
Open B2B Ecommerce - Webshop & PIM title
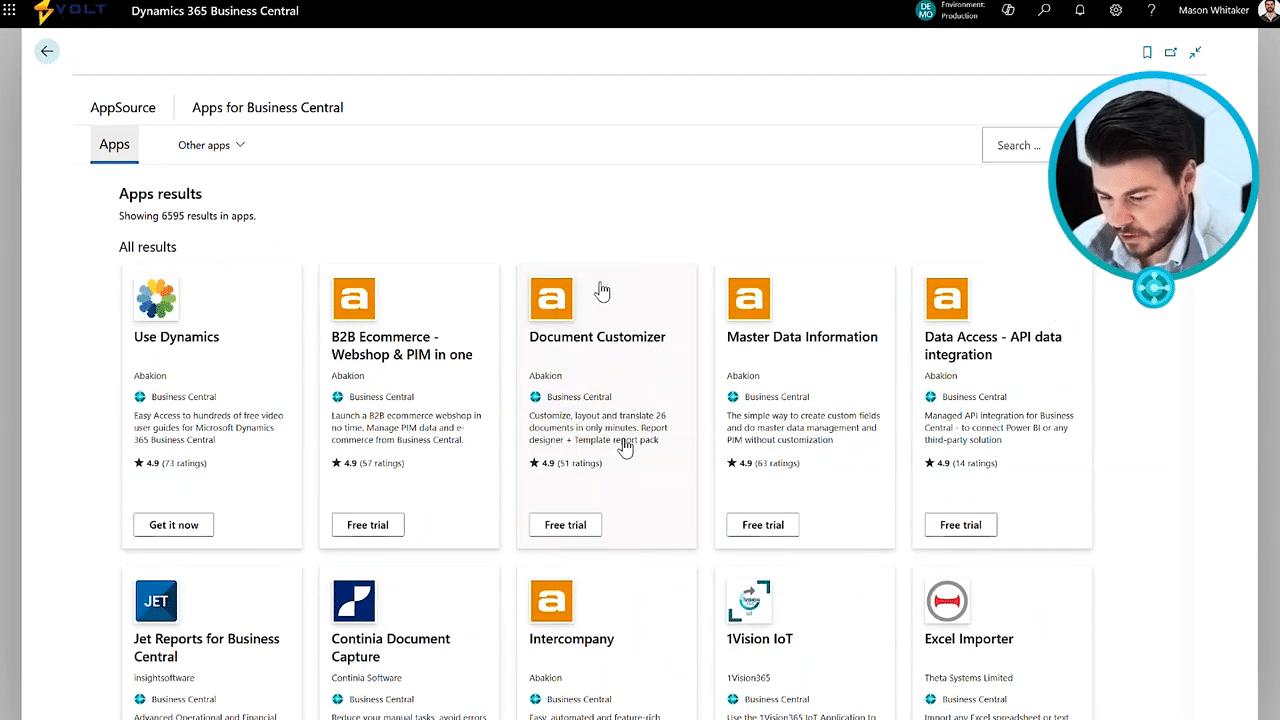(x=402, y=346)
